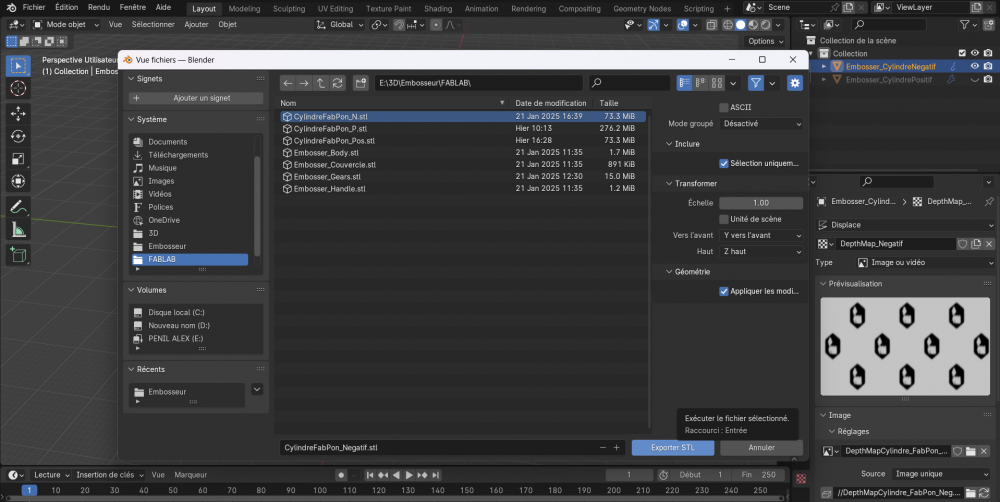
Task: Enable the ASCII checkbox
Action: [x=724, y=107]
